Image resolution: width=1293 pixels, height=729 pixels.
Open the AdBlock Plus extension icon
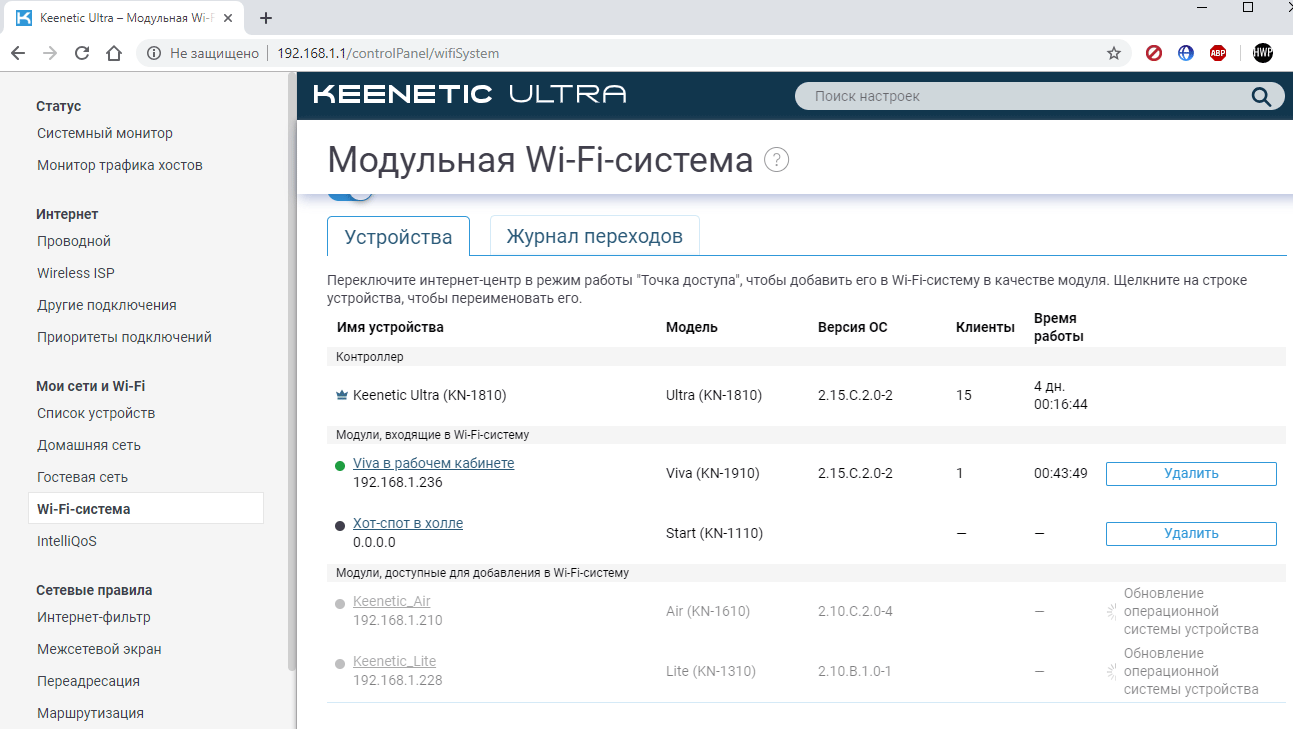point(1217,54)
